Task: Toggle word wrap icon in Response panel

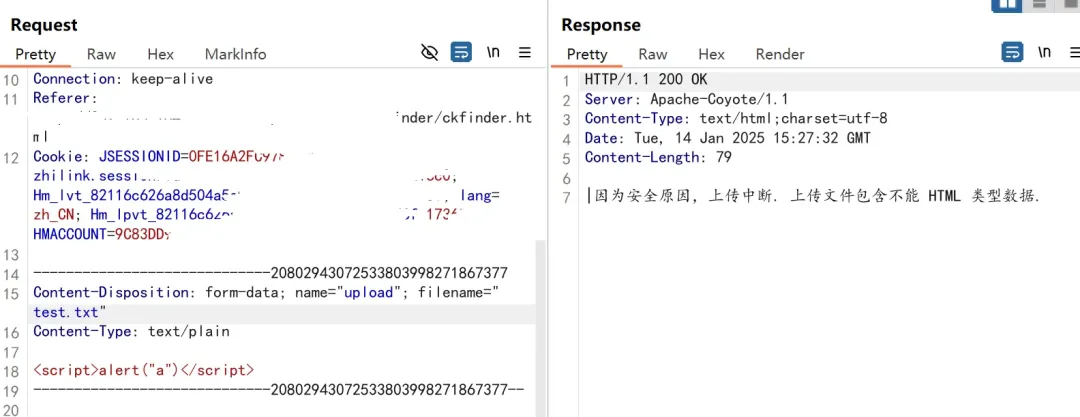Action: coord(1012,52)
